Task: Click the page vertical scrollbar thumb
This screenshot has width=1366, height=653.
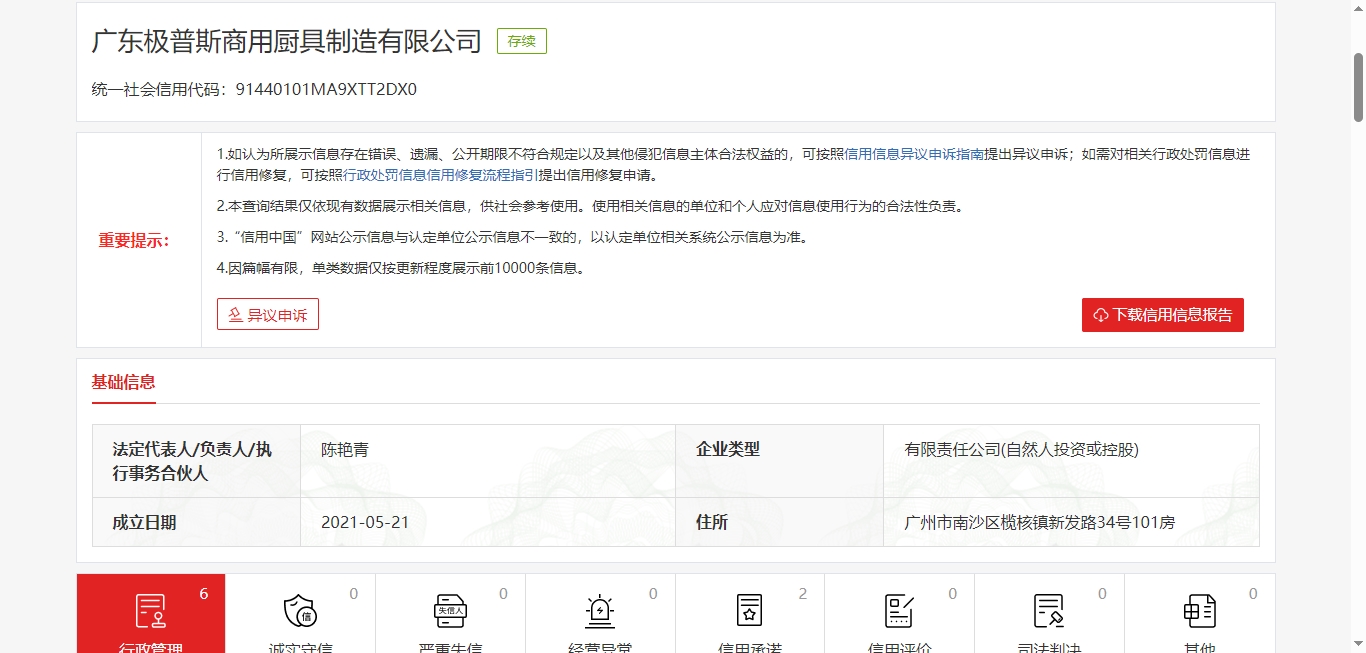Action: click(1359, 88)
